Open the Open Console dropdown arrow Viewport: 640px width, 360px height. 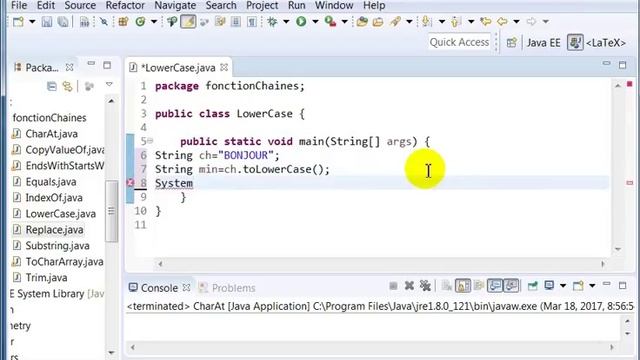(592, 286)
